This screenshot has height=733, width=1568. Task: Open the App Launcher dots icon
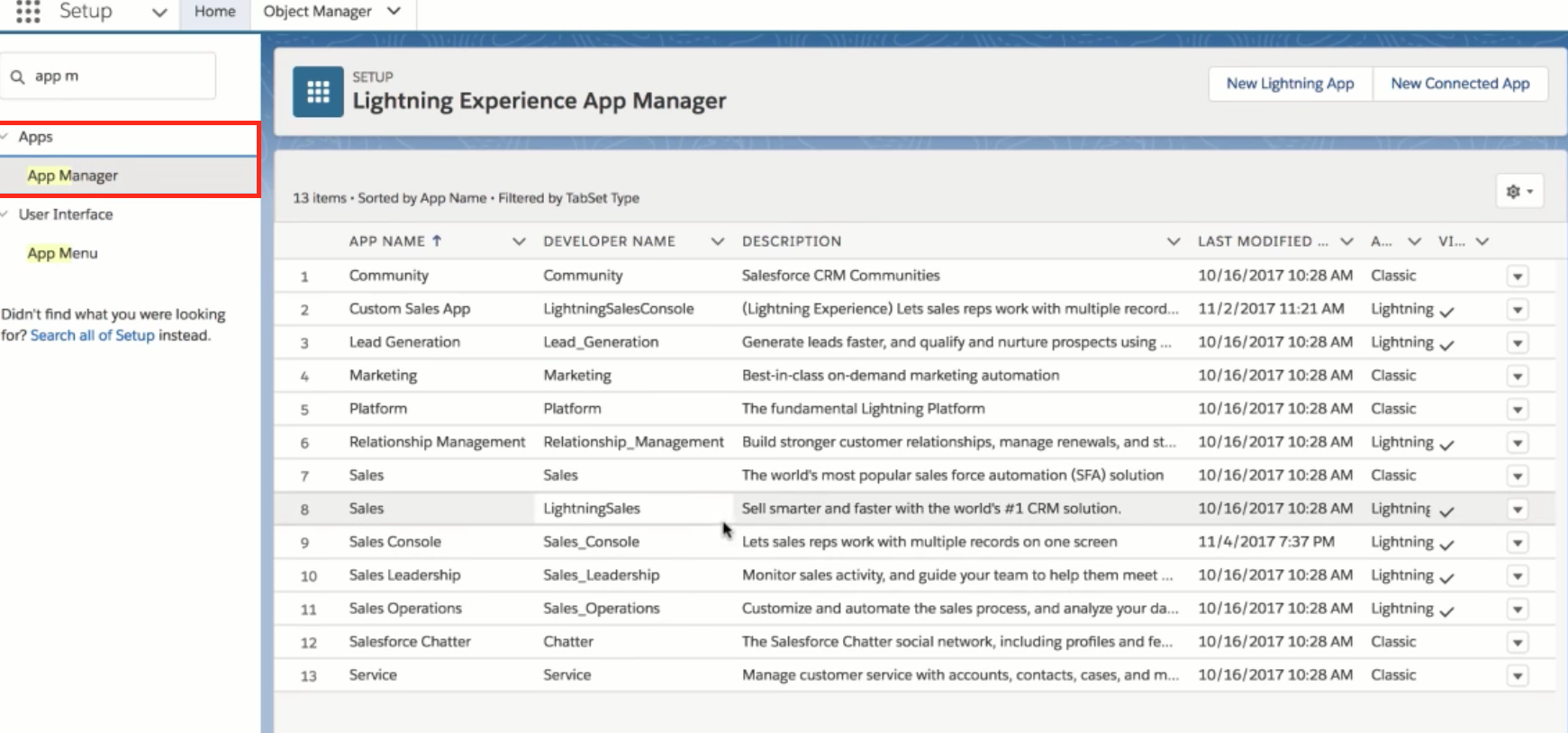[x=28, y=11]
